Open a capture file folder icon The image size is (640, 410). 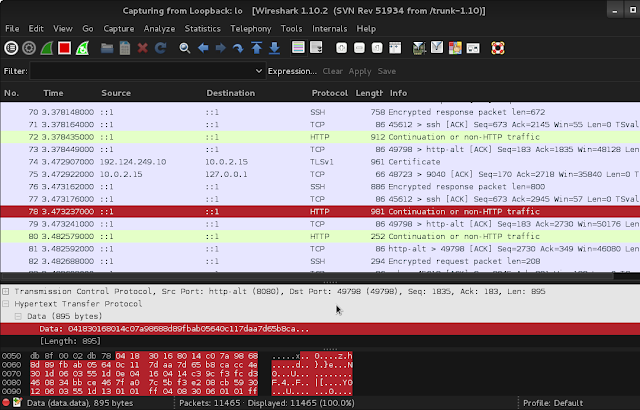[x=107, y=48]
